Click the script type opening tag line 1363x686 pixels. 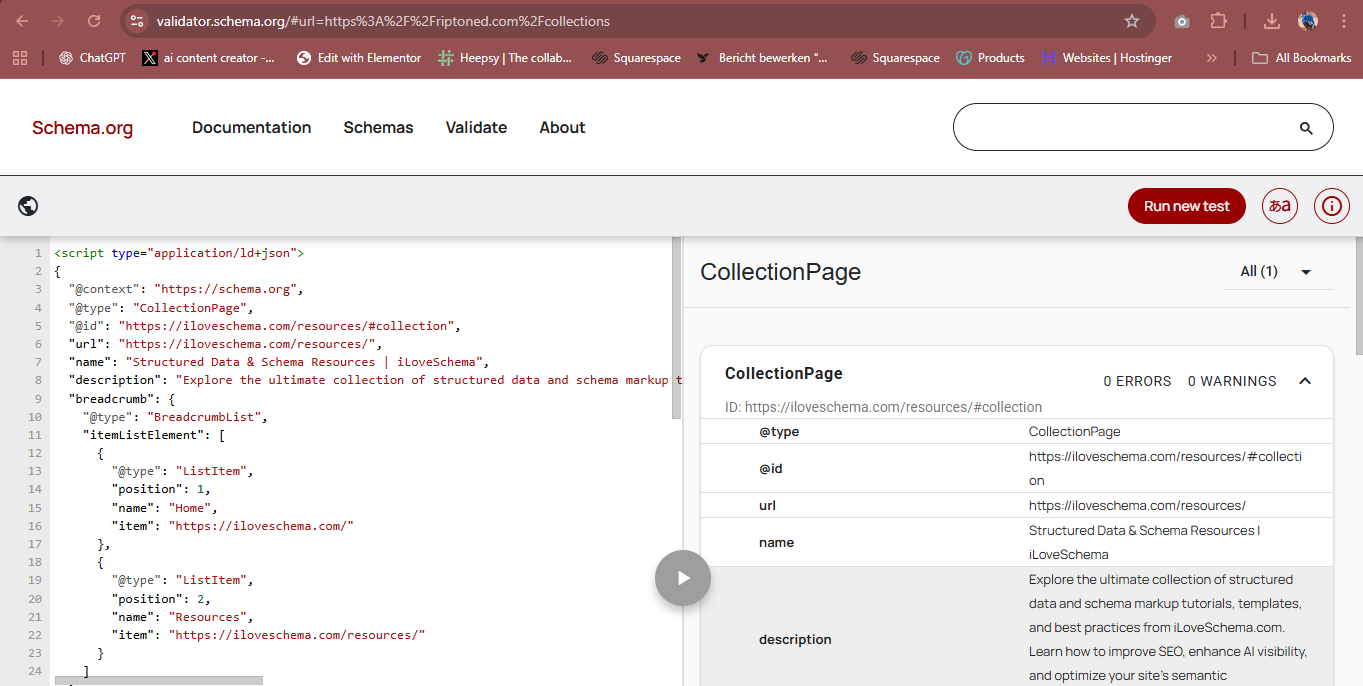point(179,253)
